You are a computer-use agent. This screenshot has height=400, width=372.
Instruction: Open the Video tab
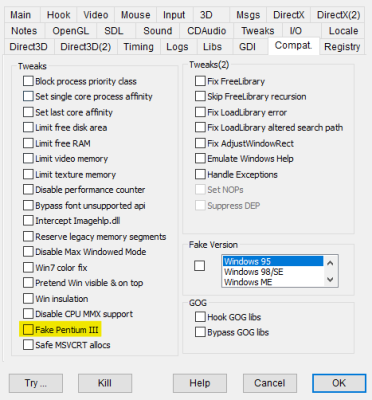96,15
